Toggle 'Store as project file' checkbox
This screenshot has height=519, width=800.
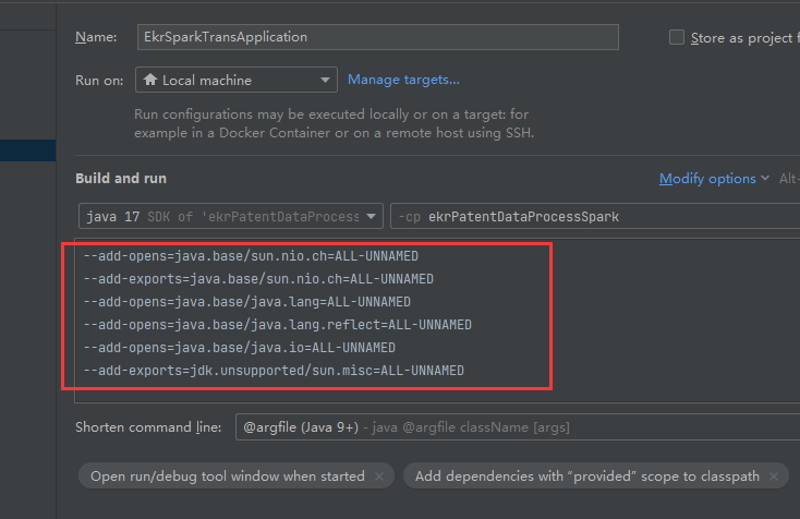click(677, 37)
